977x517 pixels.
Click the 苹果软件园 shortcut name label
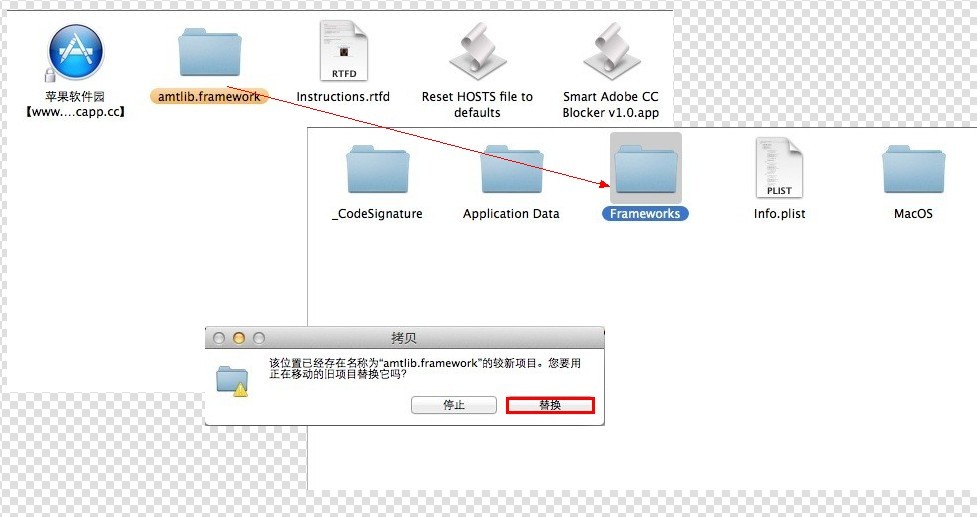click(x=75, y=105)
